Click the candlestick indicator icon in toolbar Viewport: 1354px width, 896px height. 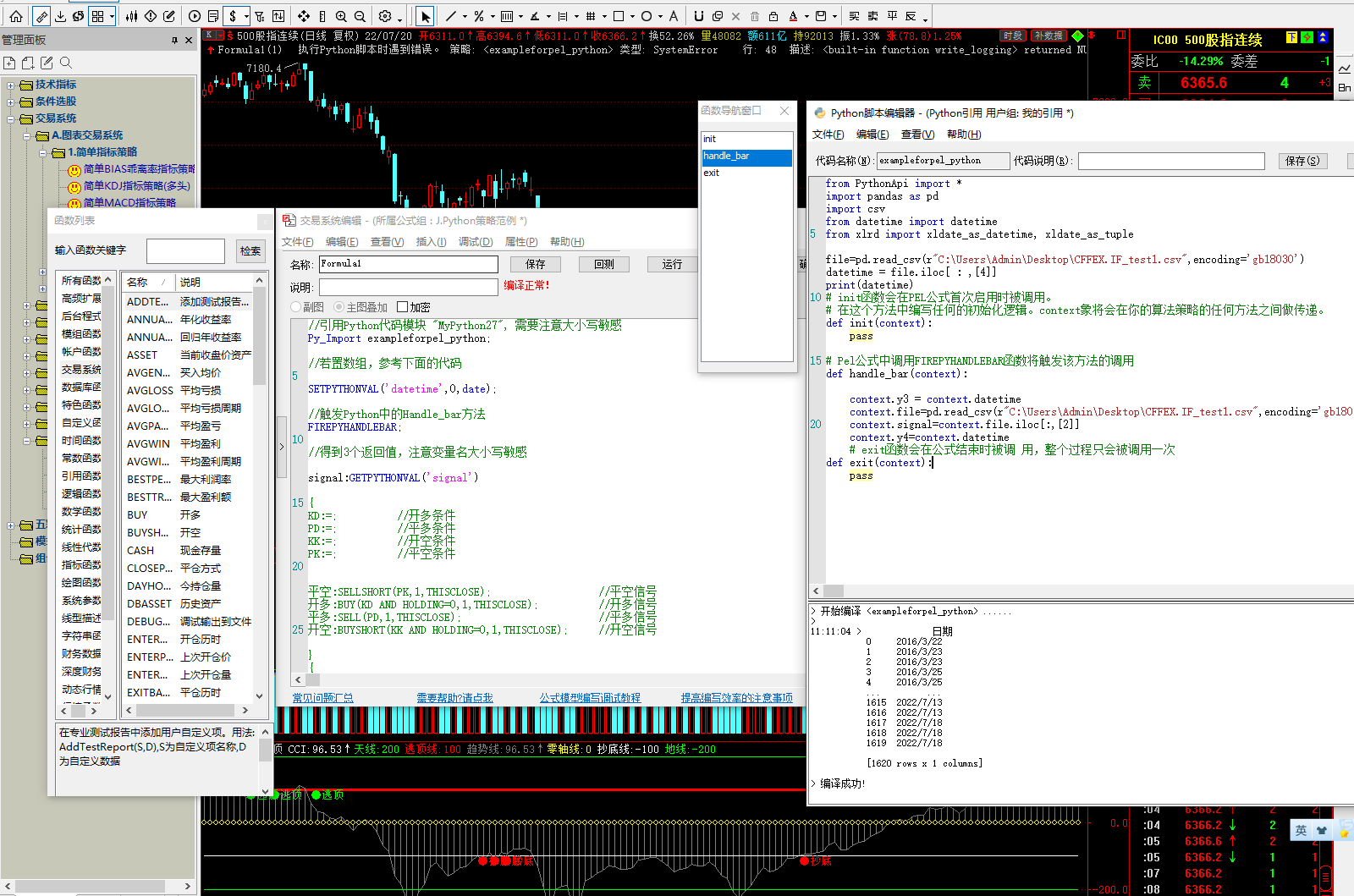tap(132, 16)
